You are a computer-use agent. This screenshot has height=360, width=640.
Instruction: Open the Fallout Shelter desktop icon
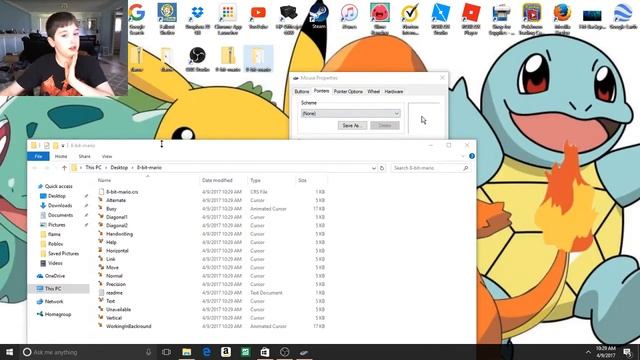167,18
